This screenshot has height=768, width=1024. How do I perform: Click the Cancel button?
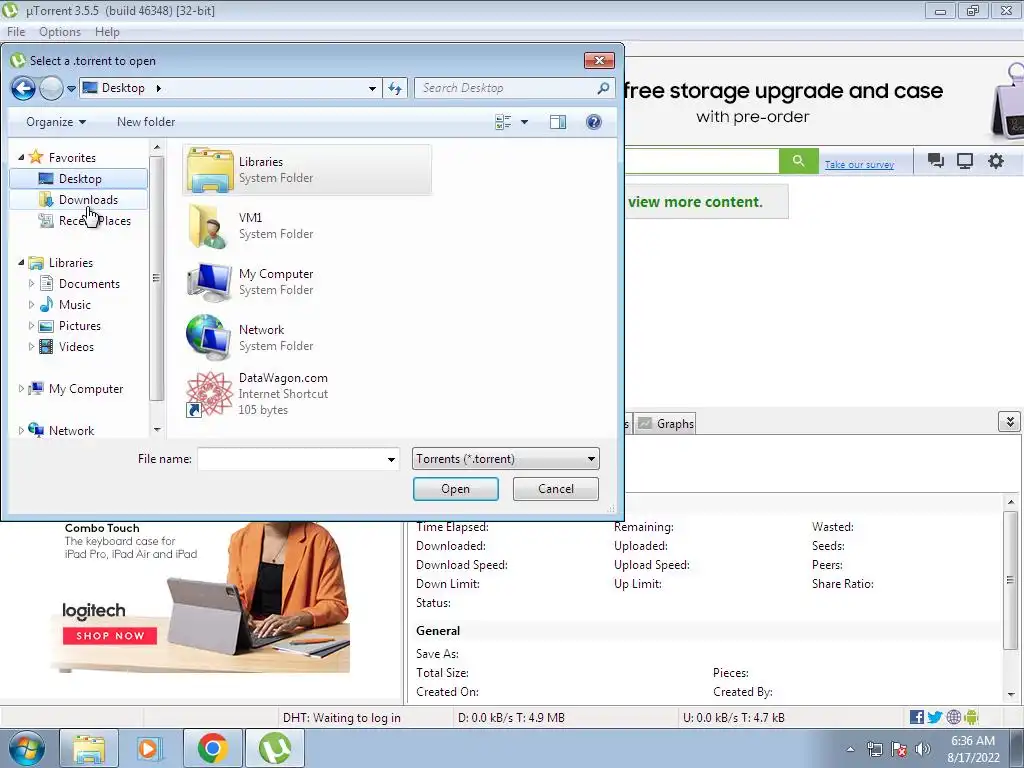click(x=556, y=489)
